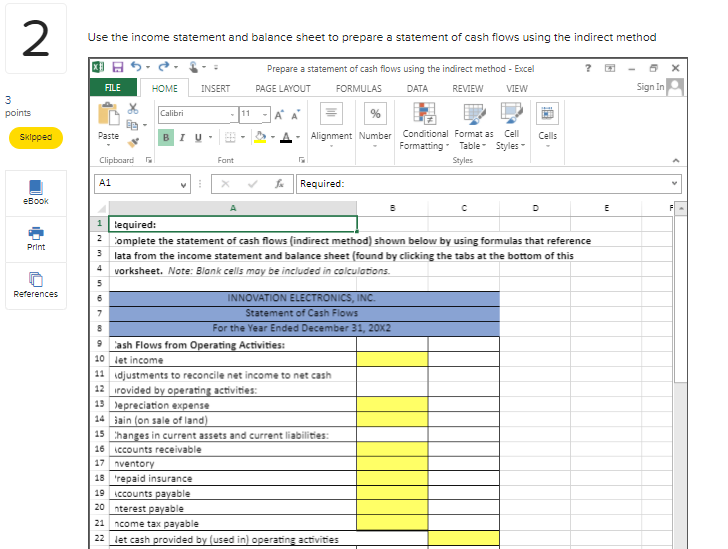
Task: Open the Clipboard dialog launcher
Action: (x=149, y=160)
